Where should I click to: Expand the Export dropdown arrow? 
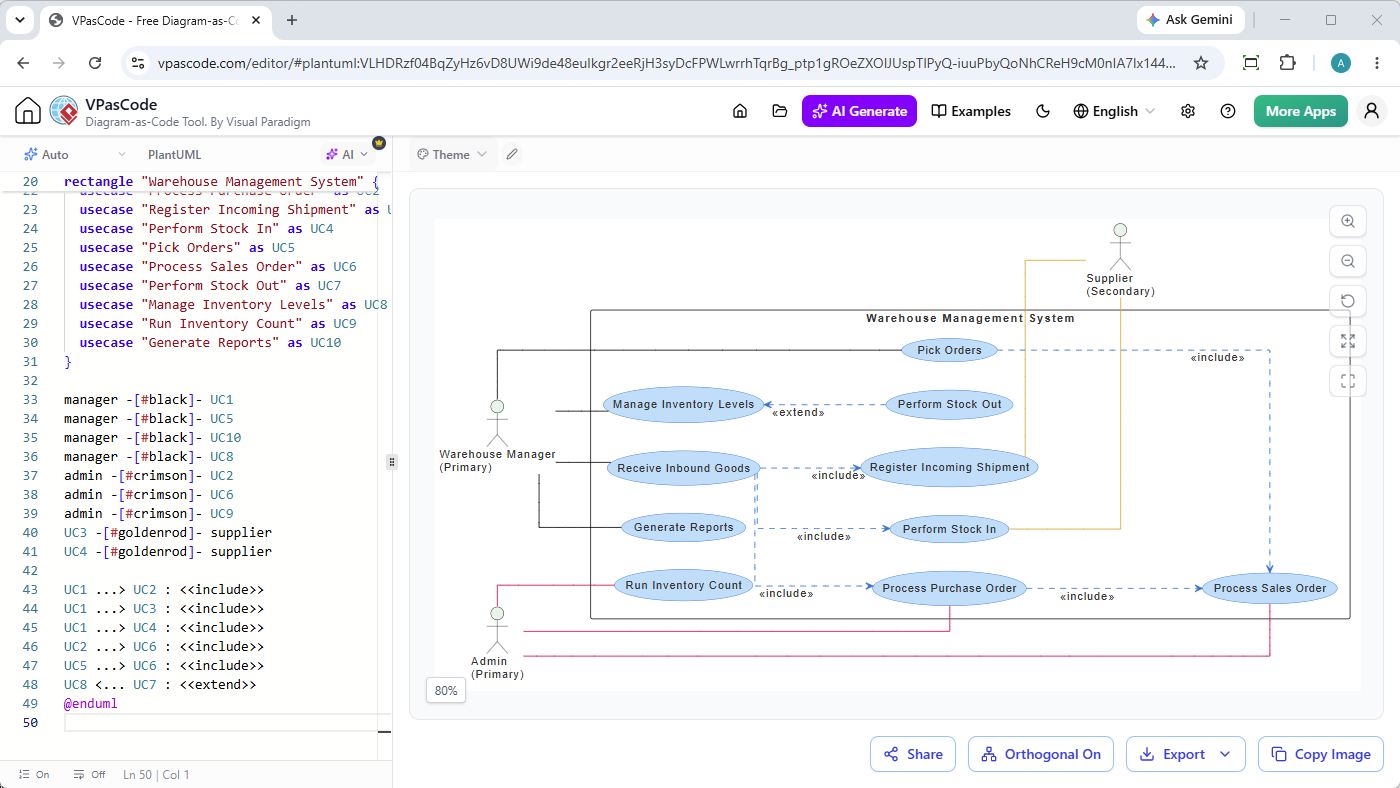coord(1225,754)
